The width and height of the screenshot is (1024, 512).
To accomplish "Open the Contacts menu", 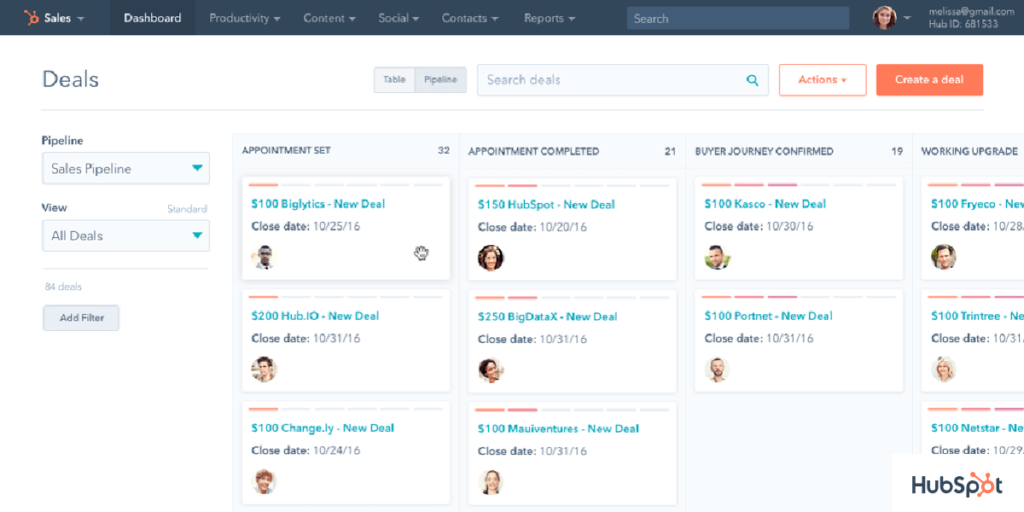I will 471,18.
